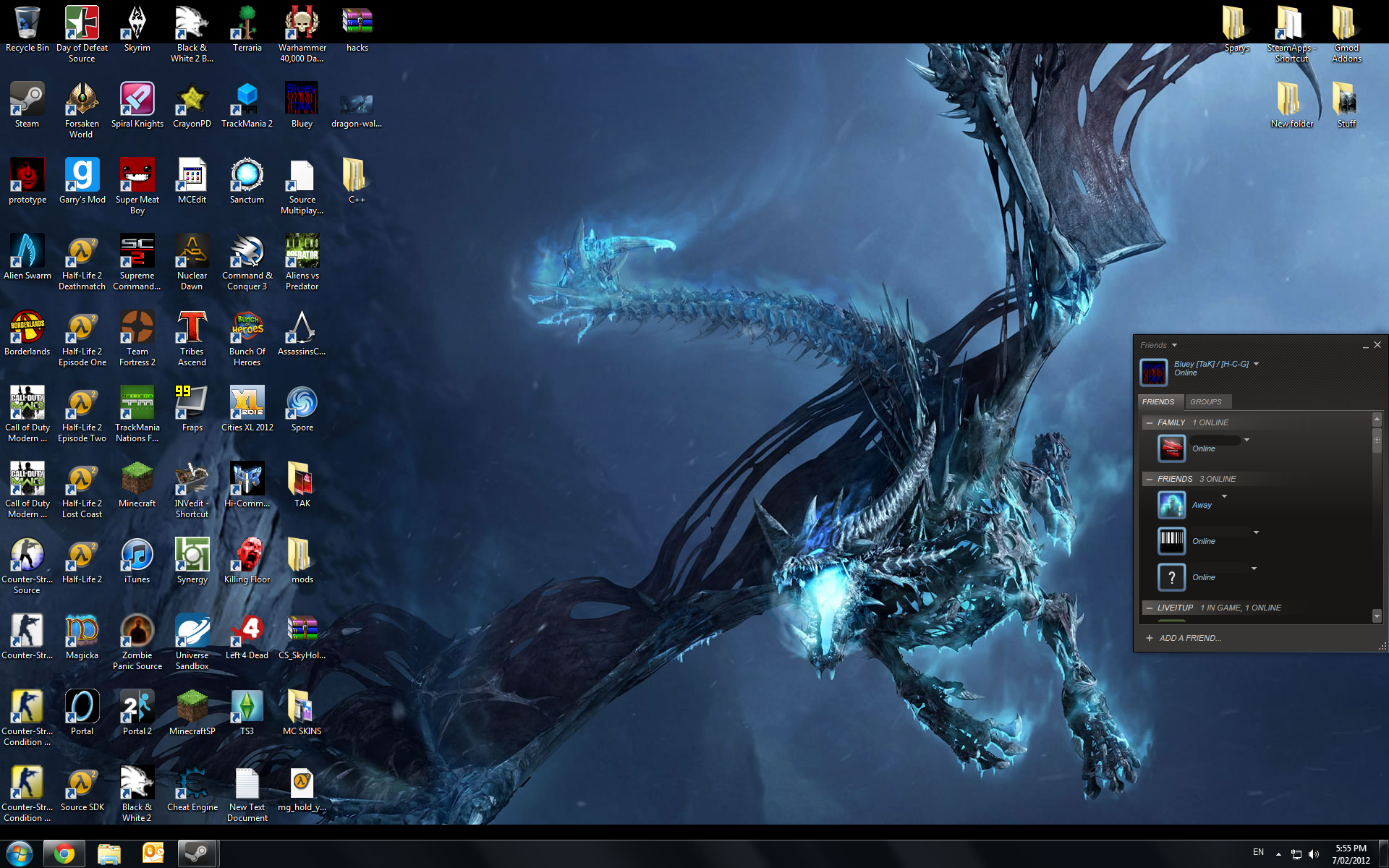Open the Fraps shortcut
1389x868 pixels.
tap(192, 409)
